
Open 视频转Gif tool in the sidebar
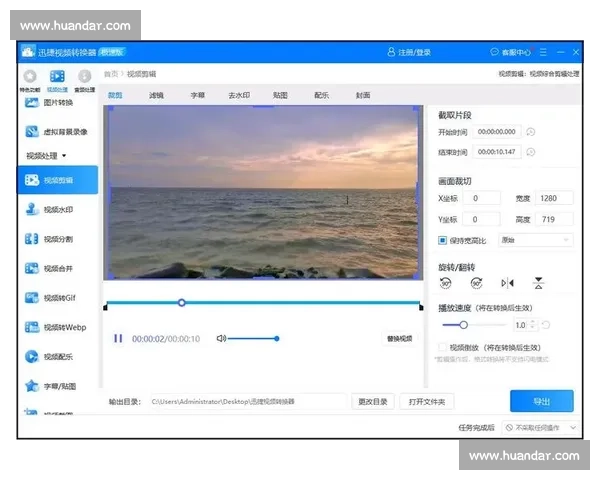pyautogui.click(x=51, y=298)
